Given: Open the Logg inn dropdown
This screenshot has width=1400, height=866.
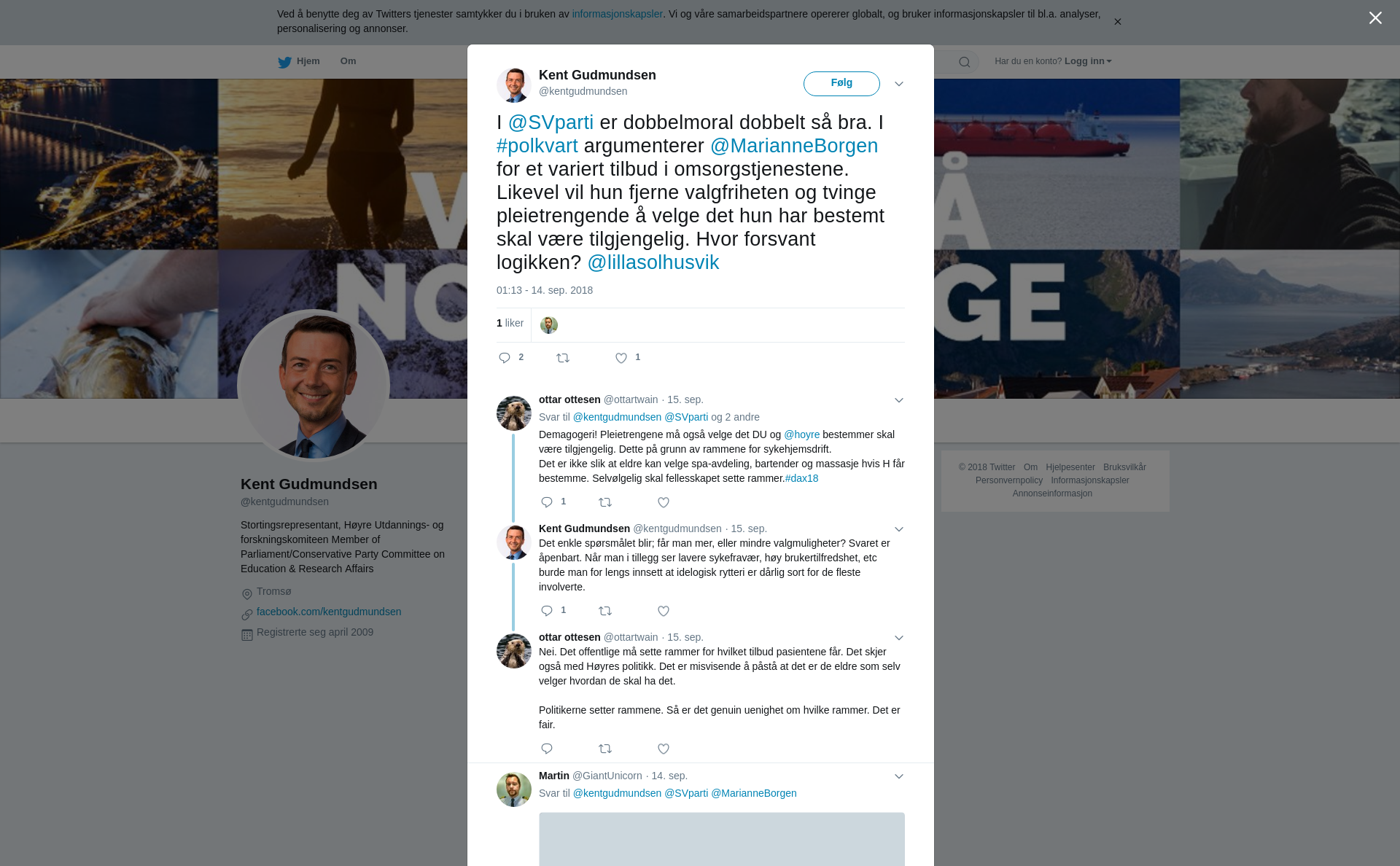Looking at the screenshot, I should 1088,61.
